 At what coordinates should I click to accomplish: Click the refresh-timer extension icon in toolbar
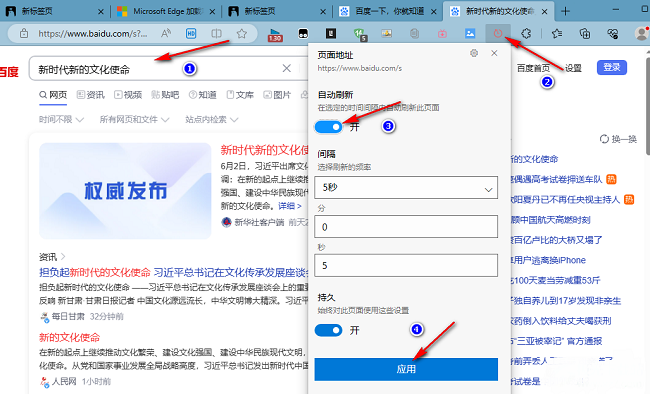point(498,33)
